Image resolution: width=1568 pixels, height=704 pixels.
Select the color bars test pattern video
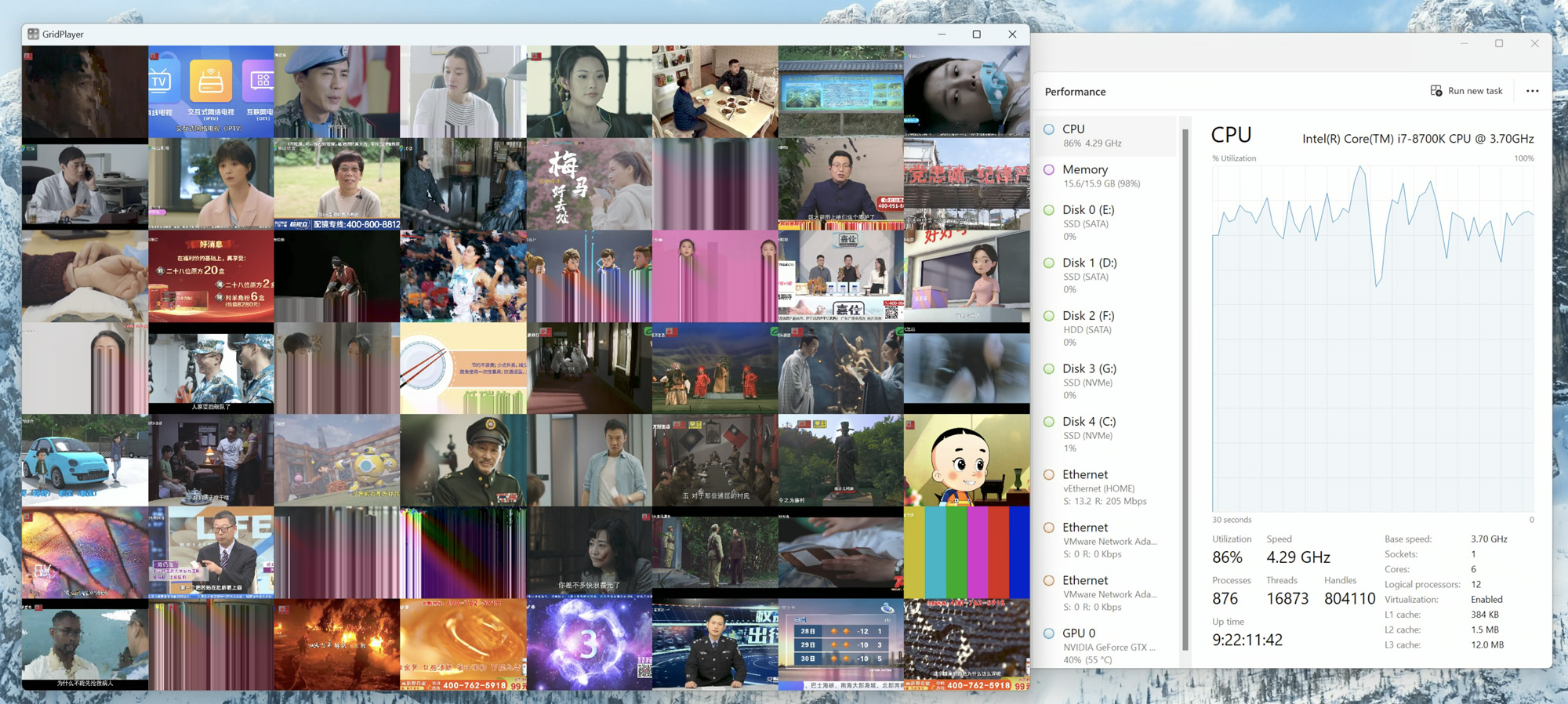(x=967, y=553)
